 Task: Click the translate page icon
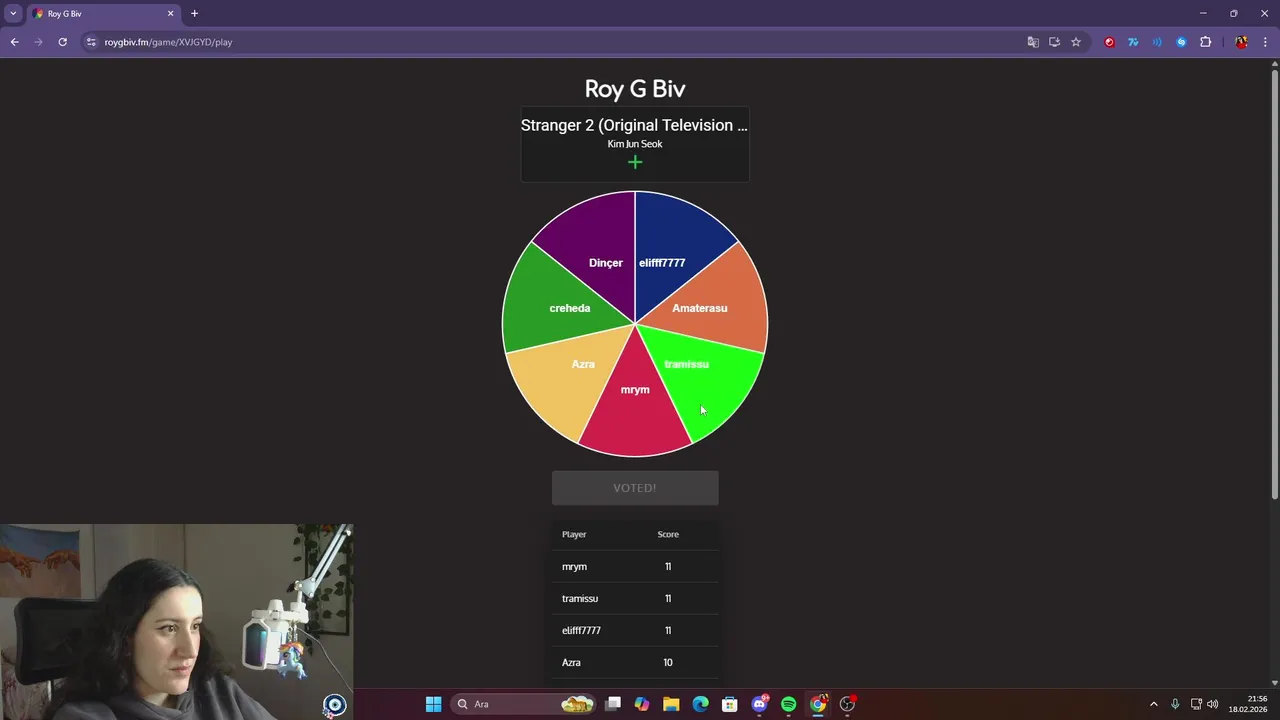point(1033,42)
